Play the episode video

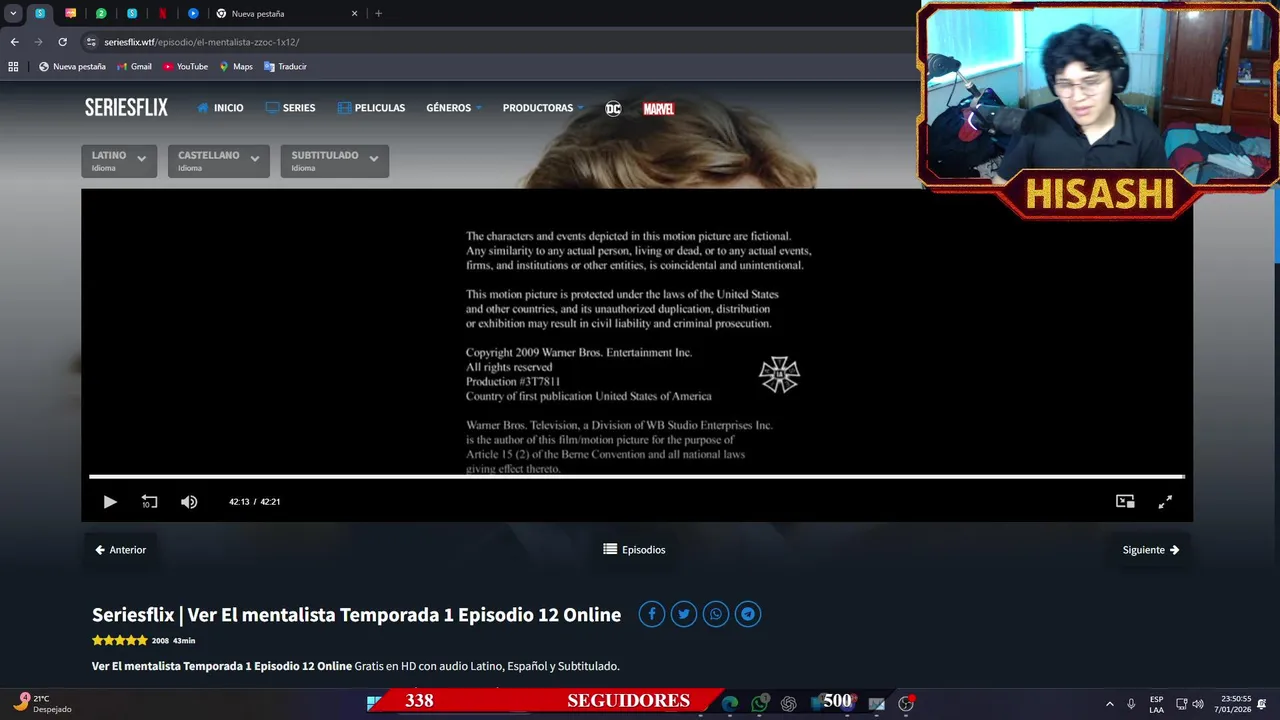[x=110, y=502]
